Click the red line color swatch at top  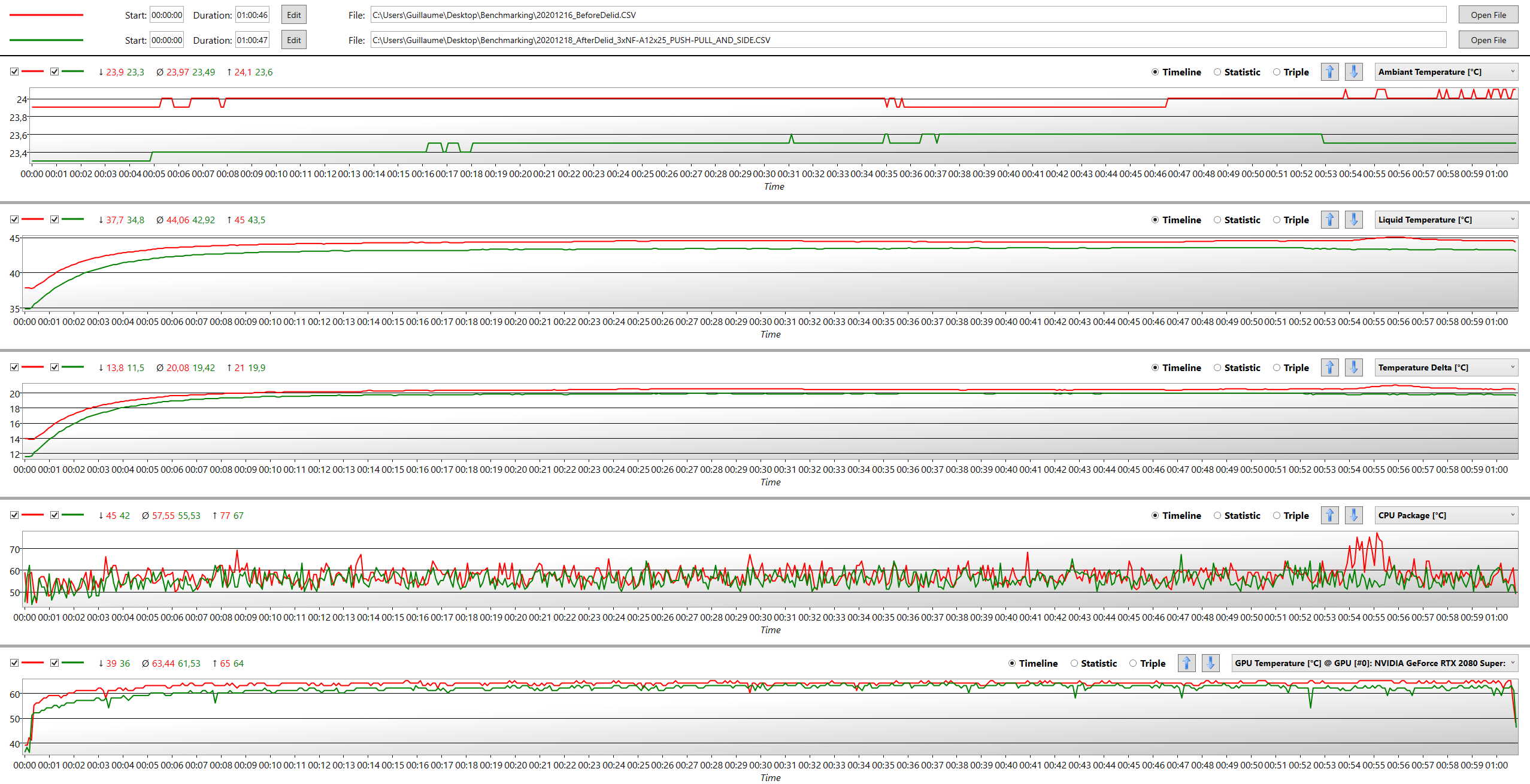coord(46,15)
